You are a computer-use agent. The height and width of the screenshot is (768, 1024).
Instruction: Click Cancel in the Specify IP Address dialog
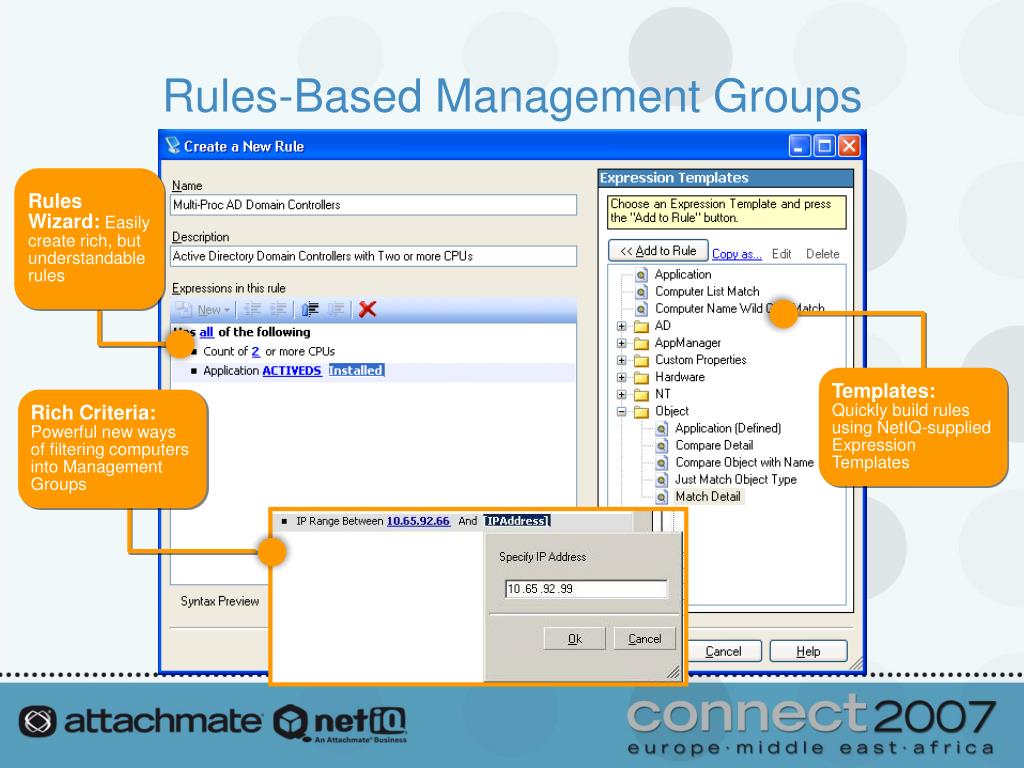click(645, 639)
